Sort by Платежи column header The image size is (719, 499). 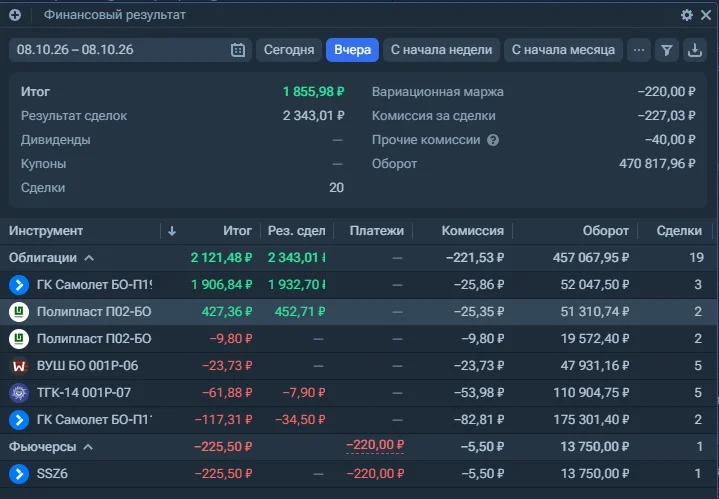click(376, 231)
